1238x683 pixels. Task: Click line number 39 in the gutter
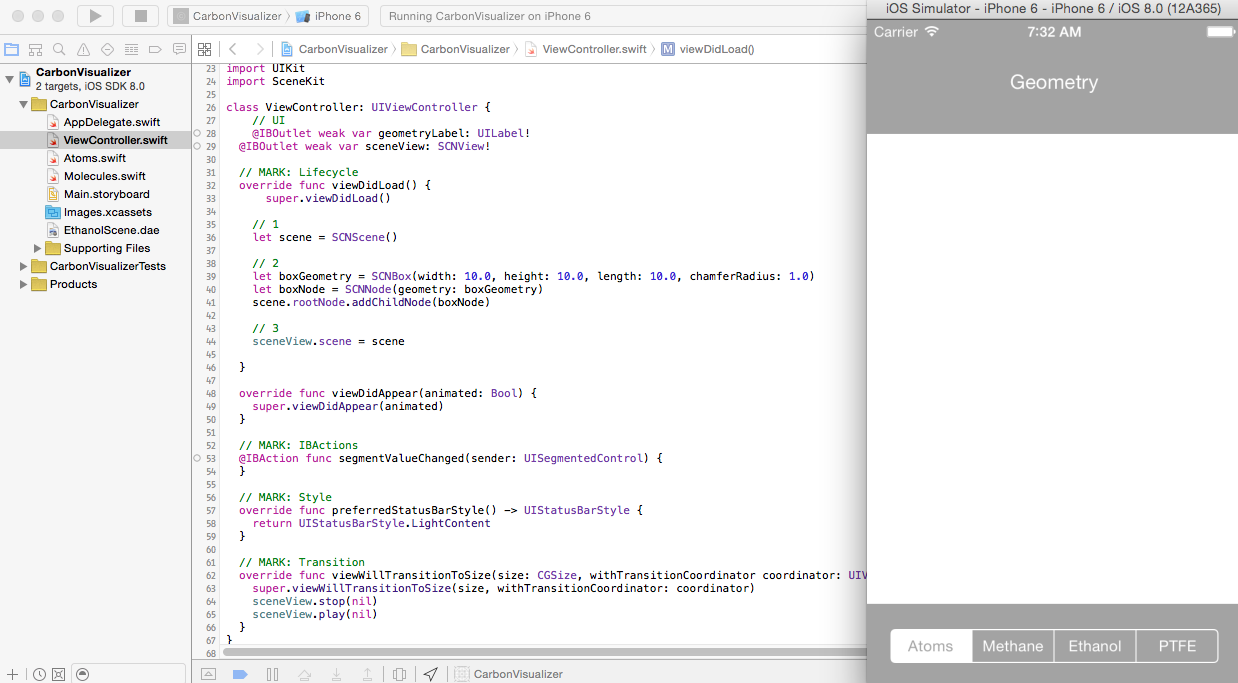(x=211, y=276)
